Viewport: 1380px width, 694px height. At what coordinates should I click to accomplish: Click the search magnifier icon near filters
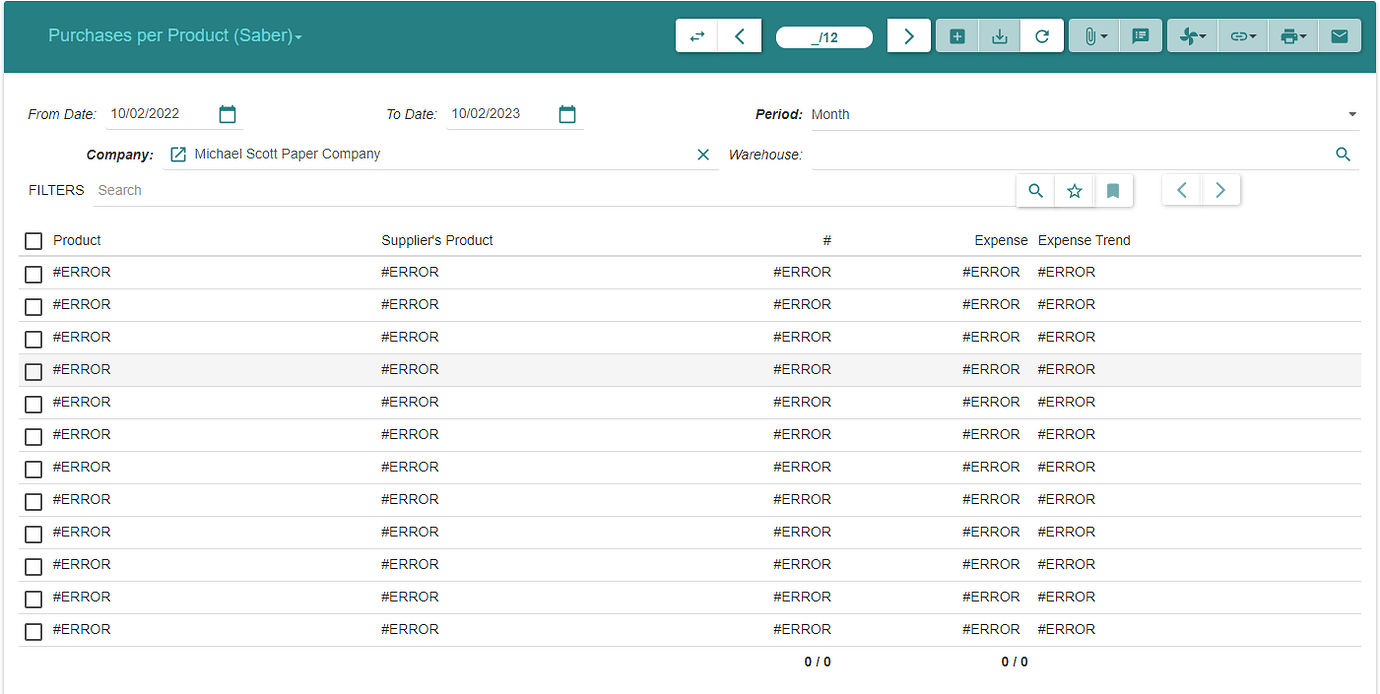[1035, 190]
